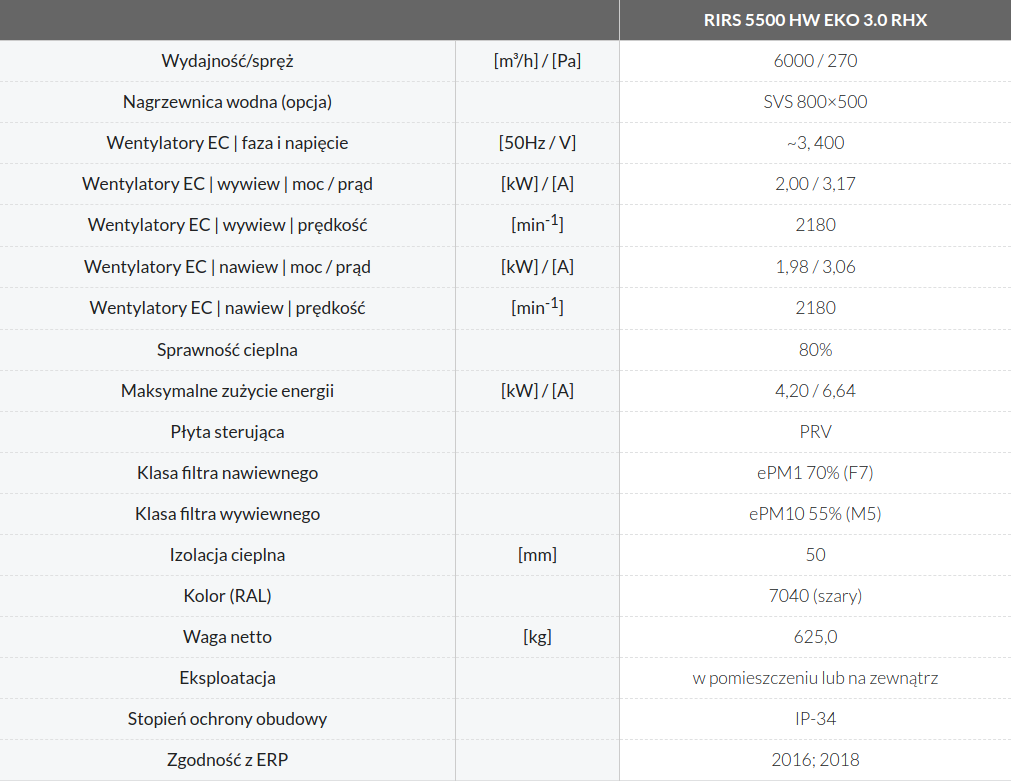Click the Zgodność z ERP row label
The image size is (1011, 781).
(x=227, y=760)
